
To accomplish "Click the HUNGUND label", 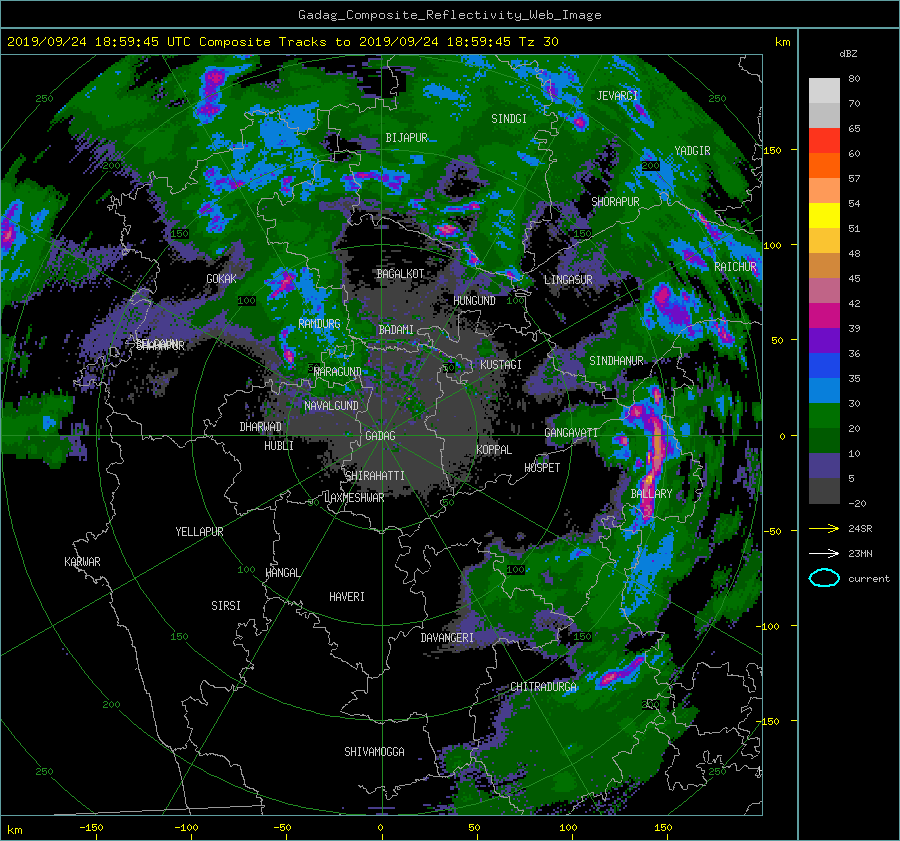I will click(474, 301).
